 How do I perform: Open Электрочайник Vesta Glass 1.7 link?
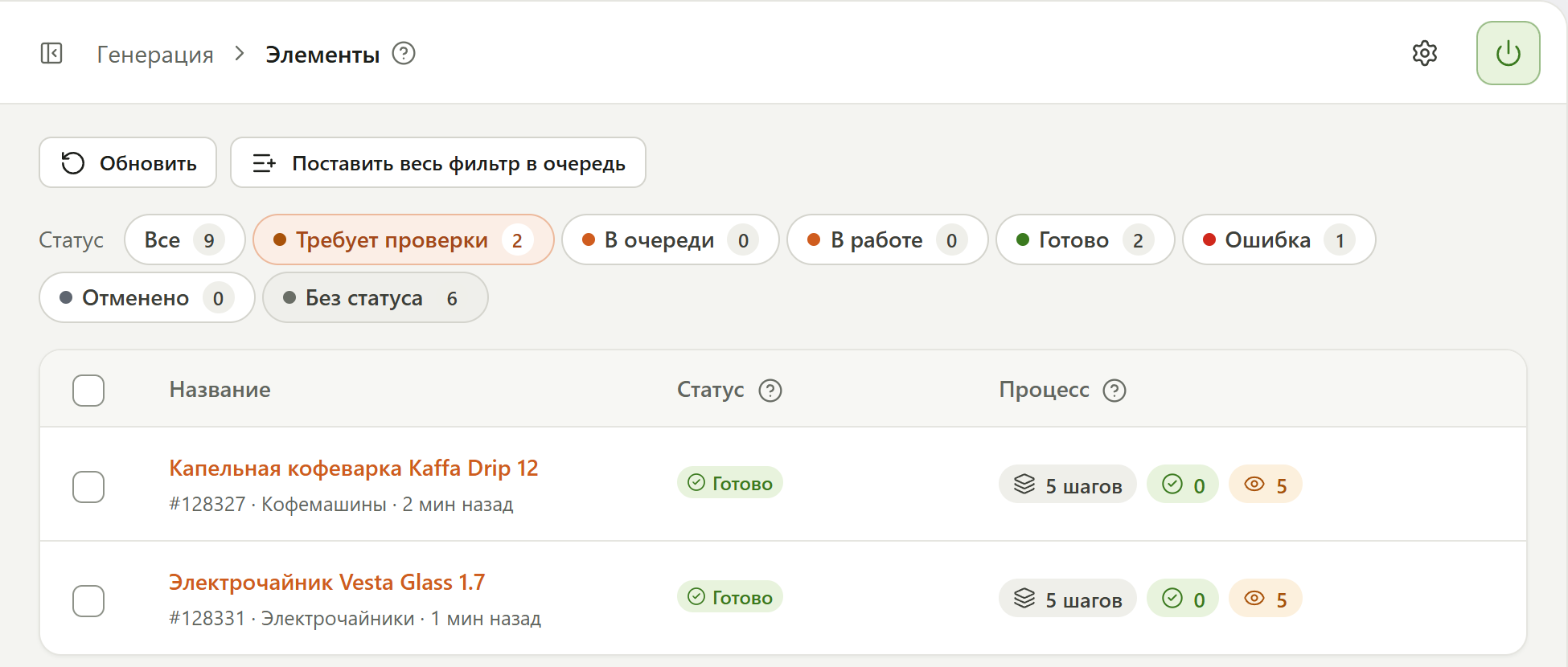coord(327,582)
